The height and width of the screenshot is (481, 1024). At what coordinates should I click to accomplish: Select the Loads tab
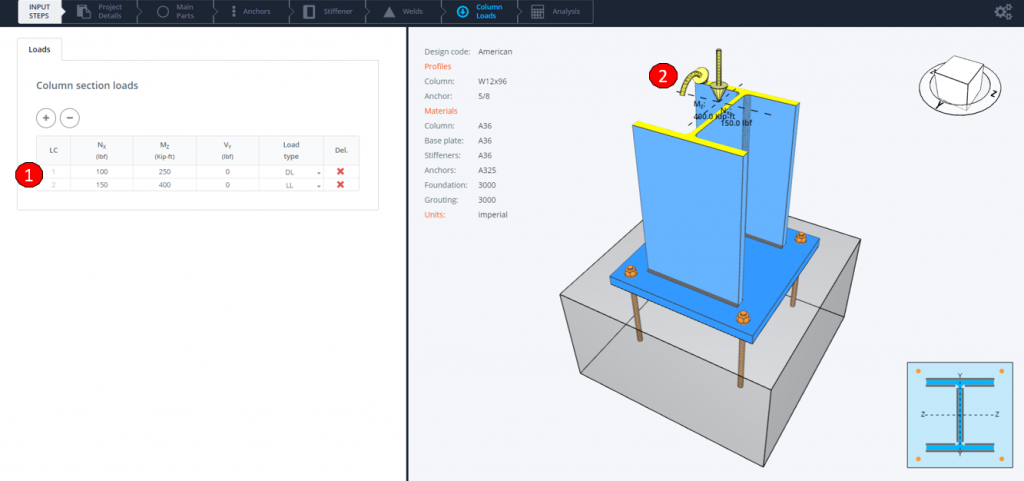pos(40,48)
